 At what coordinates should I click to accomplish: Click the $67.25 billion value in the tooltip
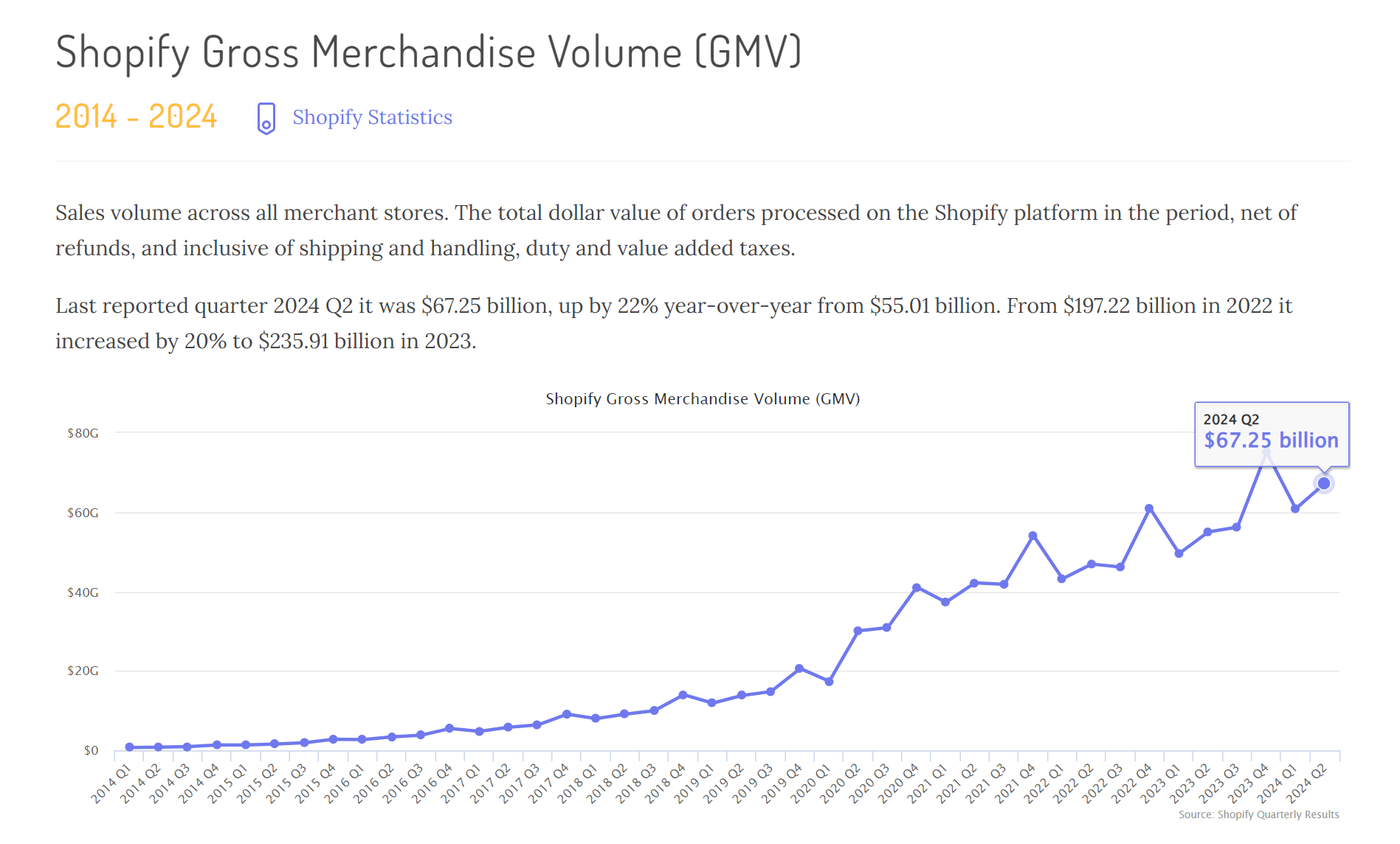pyautogui.click(x=1271, y=440)
